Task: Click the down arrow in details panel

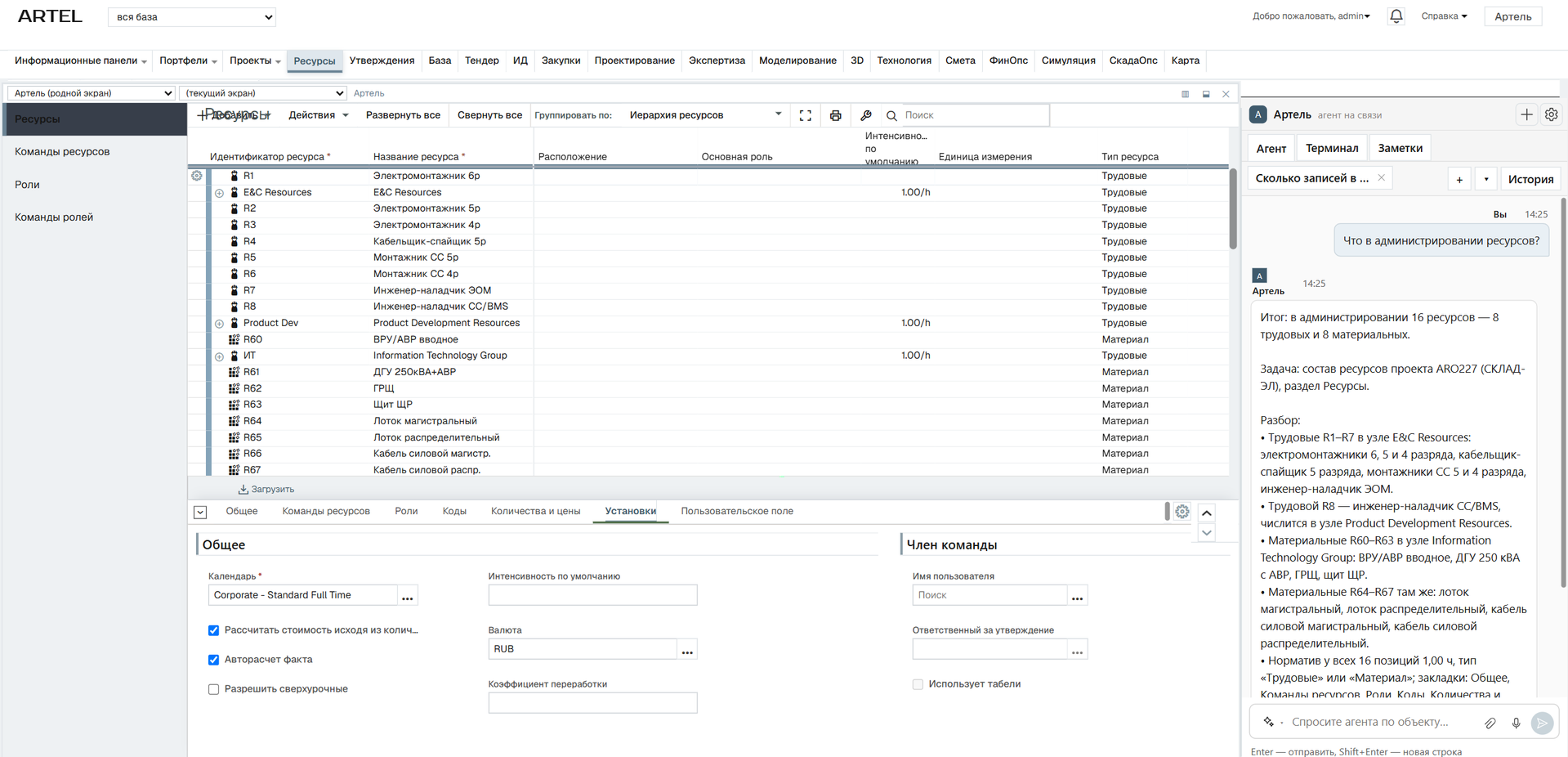Action: tap(1207, 533)
